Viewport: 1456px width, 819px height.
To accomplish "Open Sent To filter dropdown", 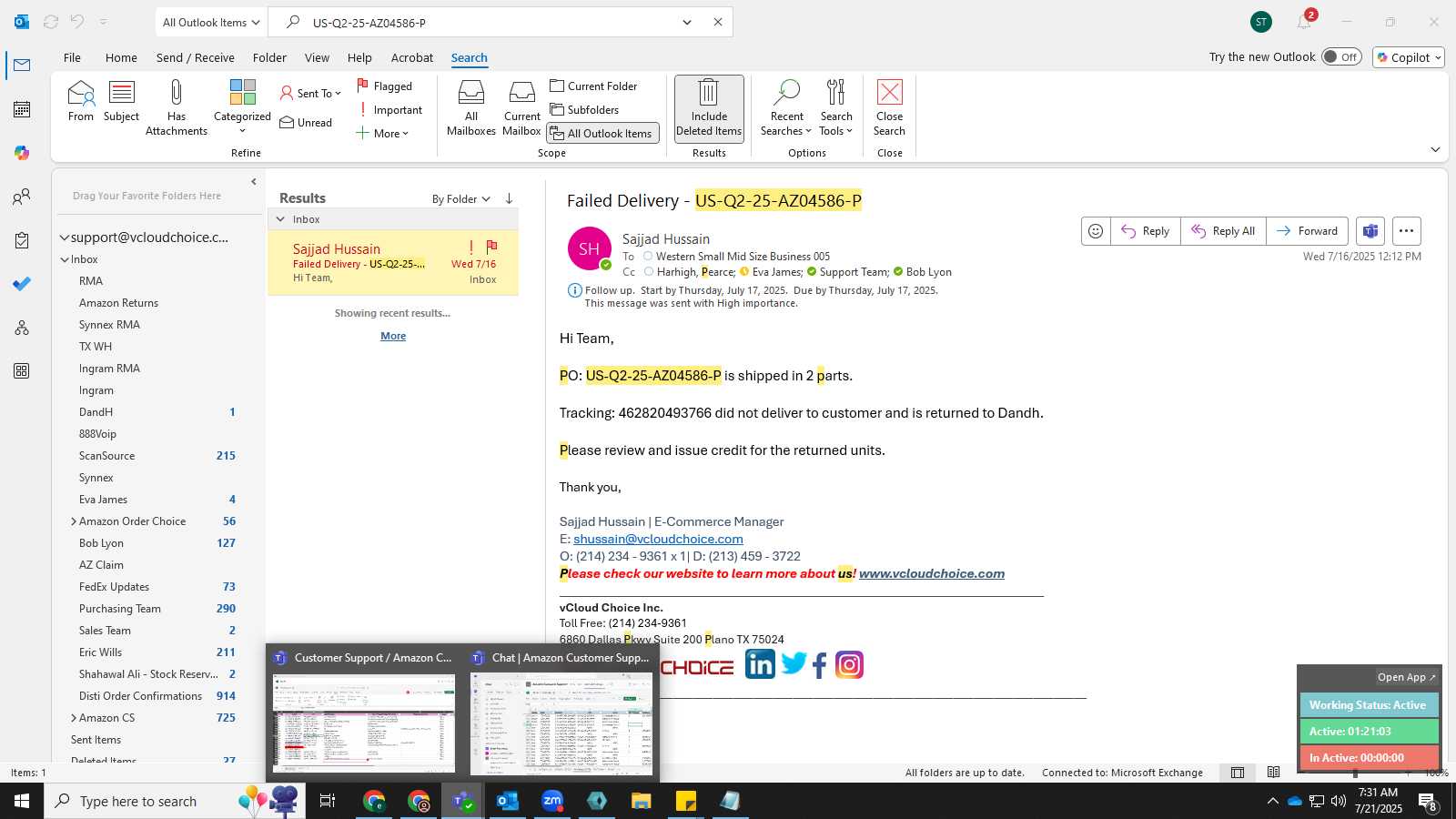I will point(310,93).
